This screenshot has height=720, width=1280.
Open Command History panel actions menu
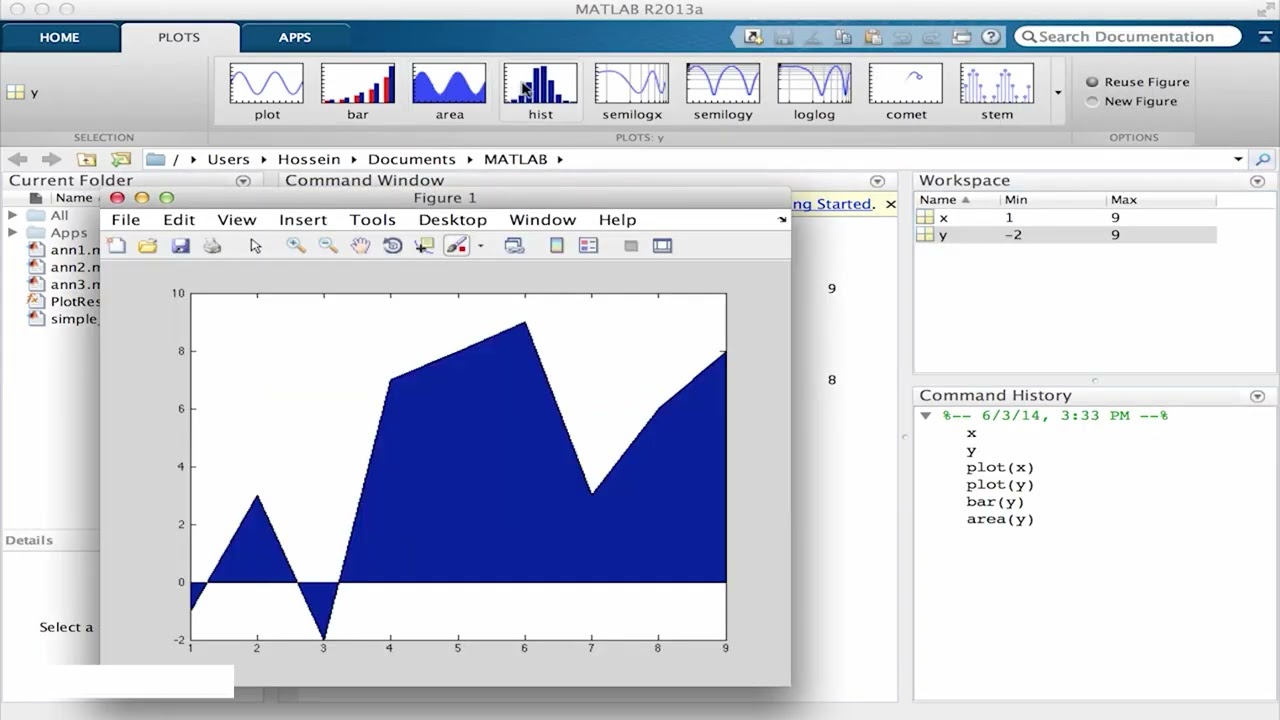(x=1257, y=396)
